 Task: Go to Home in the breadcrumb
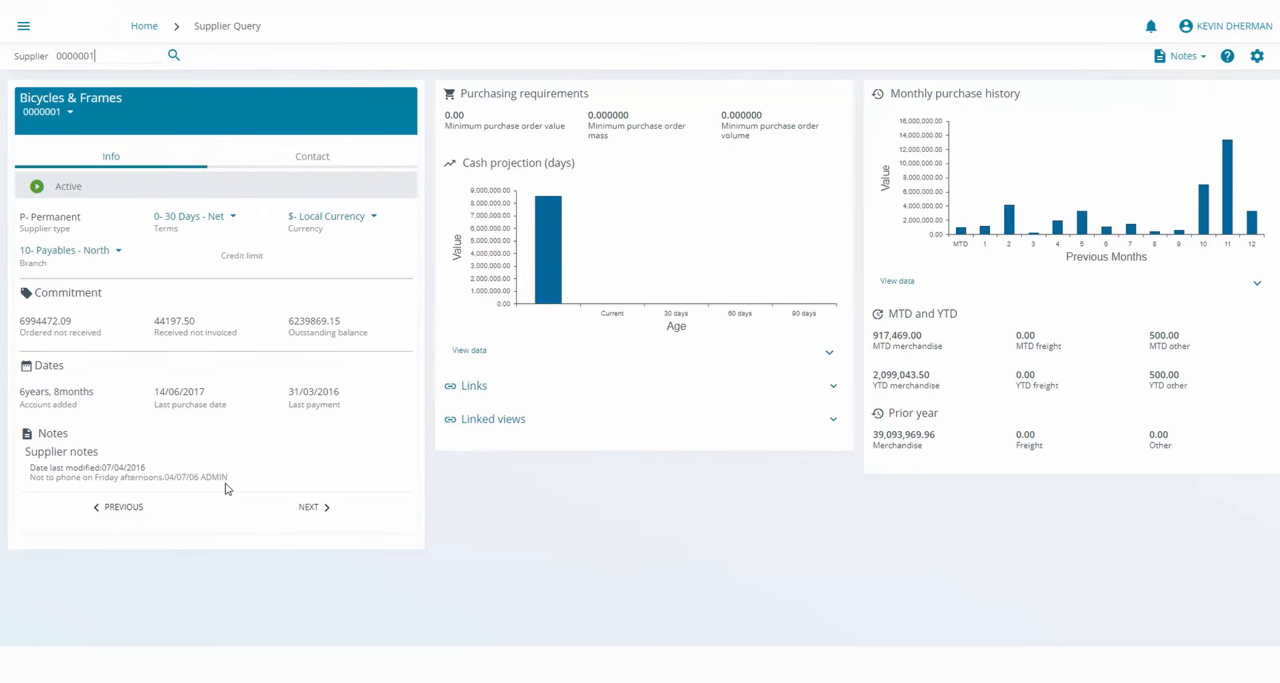(144, 26)
